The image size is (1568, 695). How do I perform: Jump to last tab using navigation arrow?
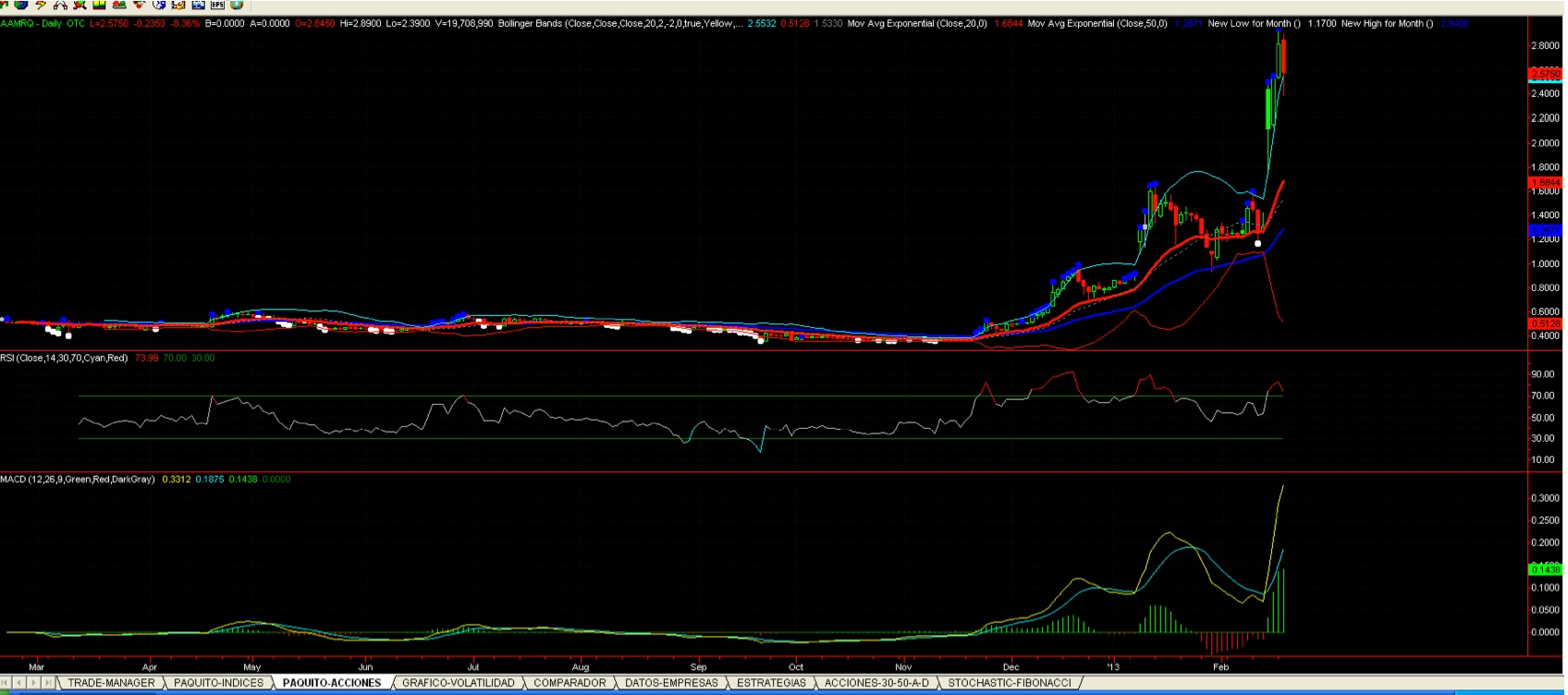click(x=48, y=683)
